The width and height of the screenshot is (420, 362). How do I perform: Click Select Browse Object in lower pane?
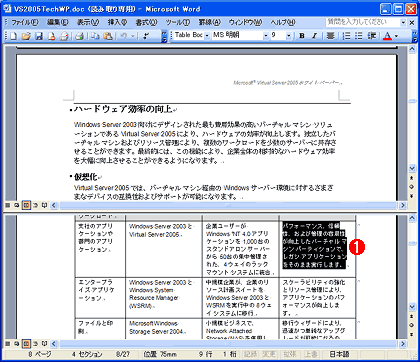(x=412, y=325)
